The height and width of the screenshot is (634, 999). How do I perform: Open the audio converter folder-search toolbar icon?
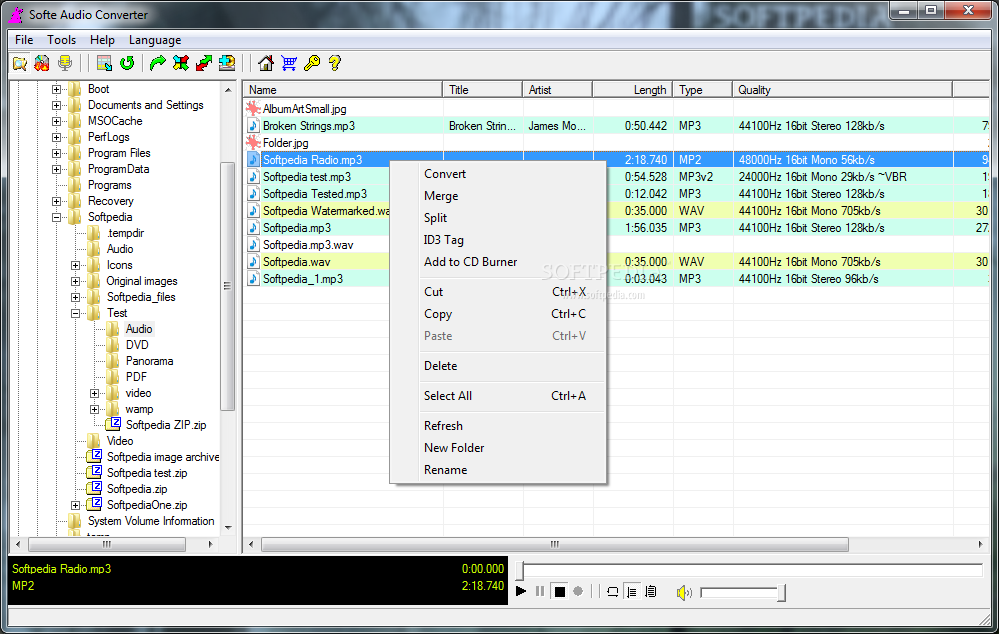click(x=20, y=63)
